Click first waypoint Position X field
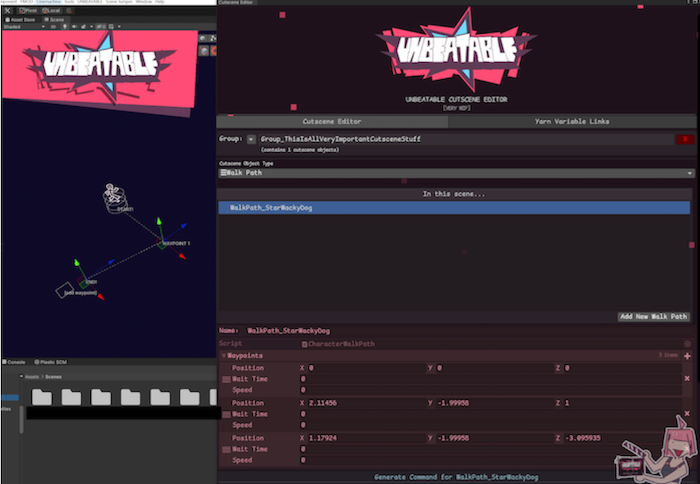Image resolution: width=700 pixels, height=484 pixels. 366,368
